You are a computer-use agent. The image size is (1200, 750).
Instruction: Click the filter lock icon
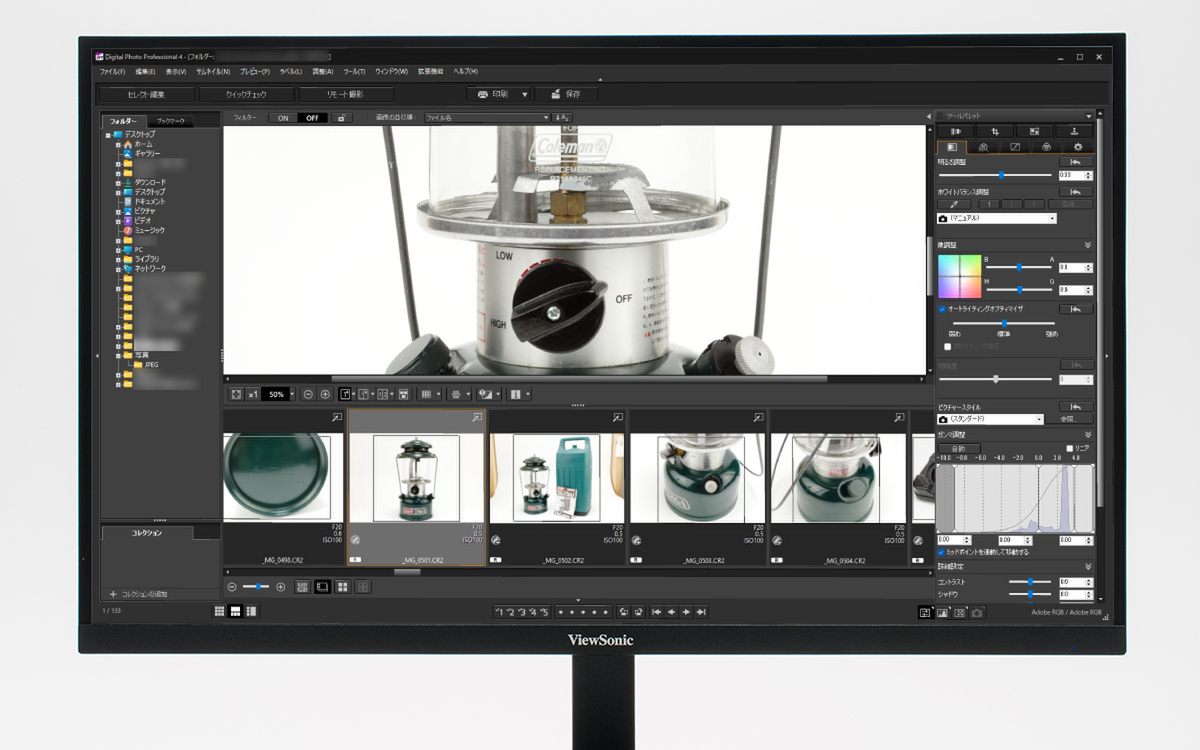[342, 118]
